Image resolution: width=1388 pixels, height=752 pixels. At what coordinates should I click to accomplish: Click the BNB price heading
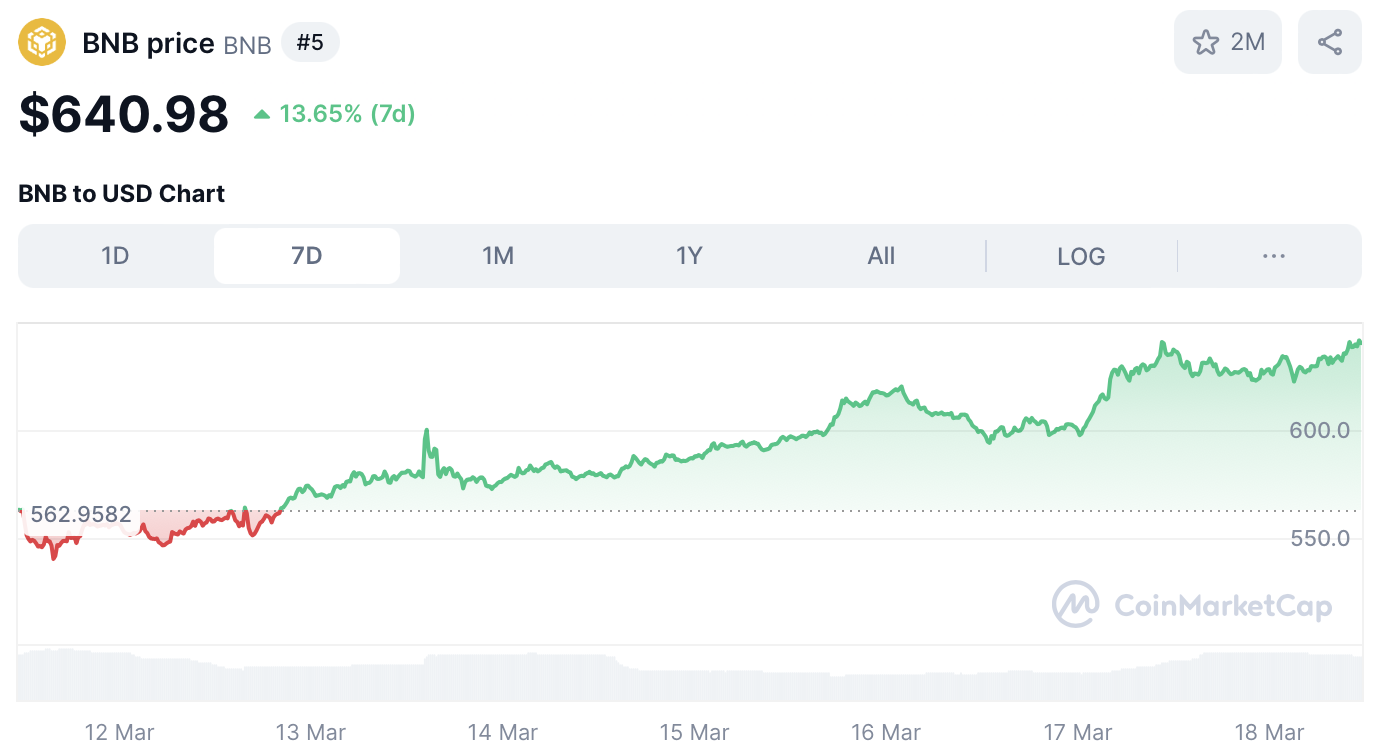pyautogui.click(x=148, y=43)
